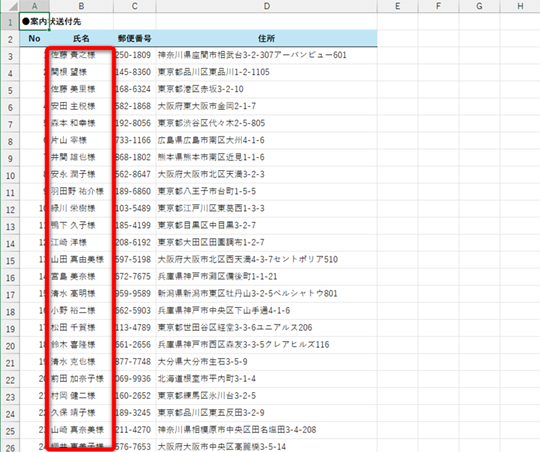Click the '郵便番号' header cell
Viewport: 540px width, 452px height.
coord(135,39)
